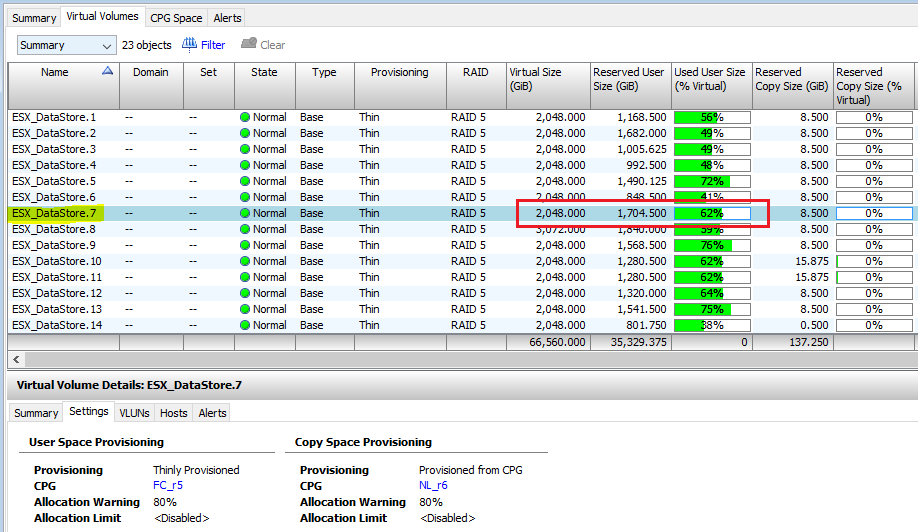This screenshot has width=921, height=532.
Task: Click the horizontal scrollbar left arrow
Action: pyautogui.click(x=16, y=359)
